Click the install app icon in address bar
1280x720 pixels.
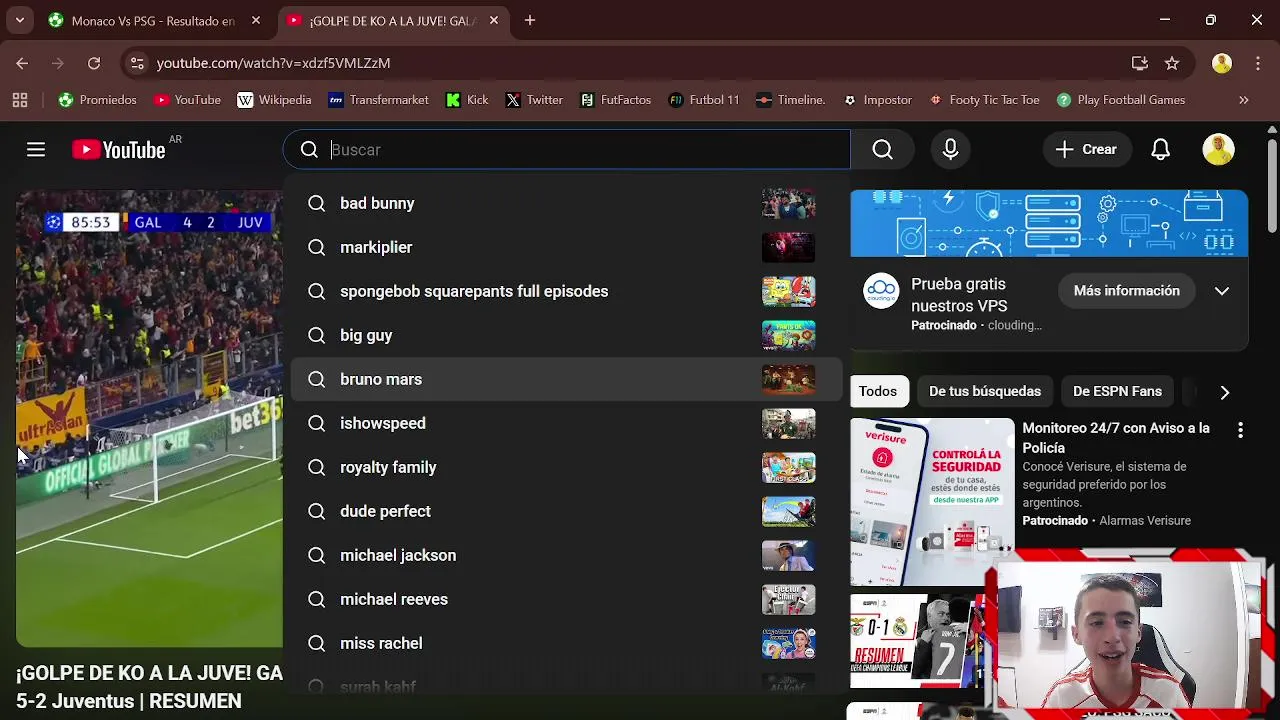[x=1139, y=63]
